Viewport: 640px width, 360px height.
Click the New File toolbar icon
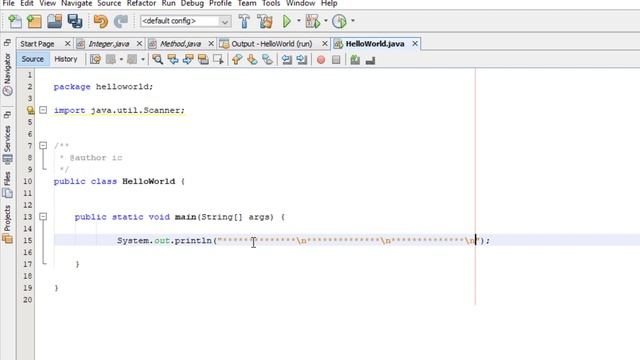click(x=15, y=21)
